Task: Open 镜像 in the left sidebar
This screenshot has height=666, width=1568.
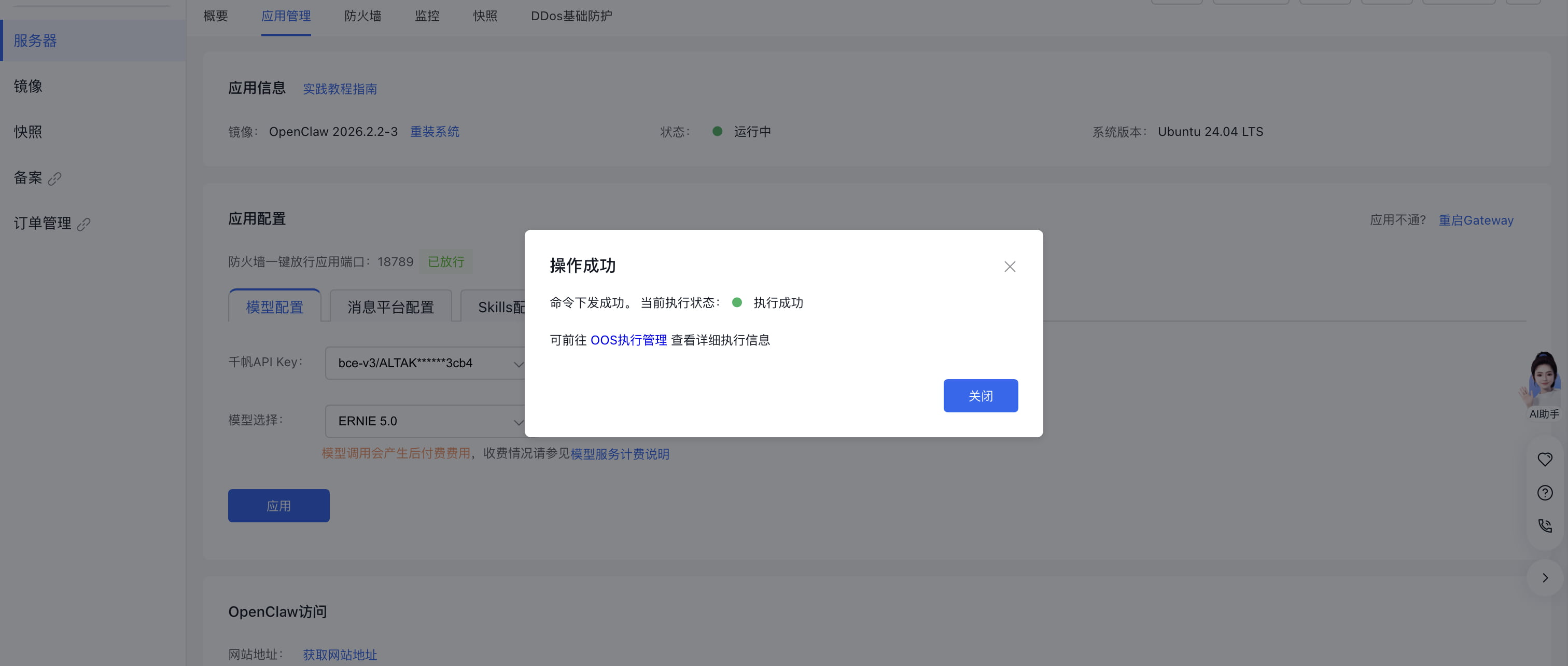Action: (28, 87)
